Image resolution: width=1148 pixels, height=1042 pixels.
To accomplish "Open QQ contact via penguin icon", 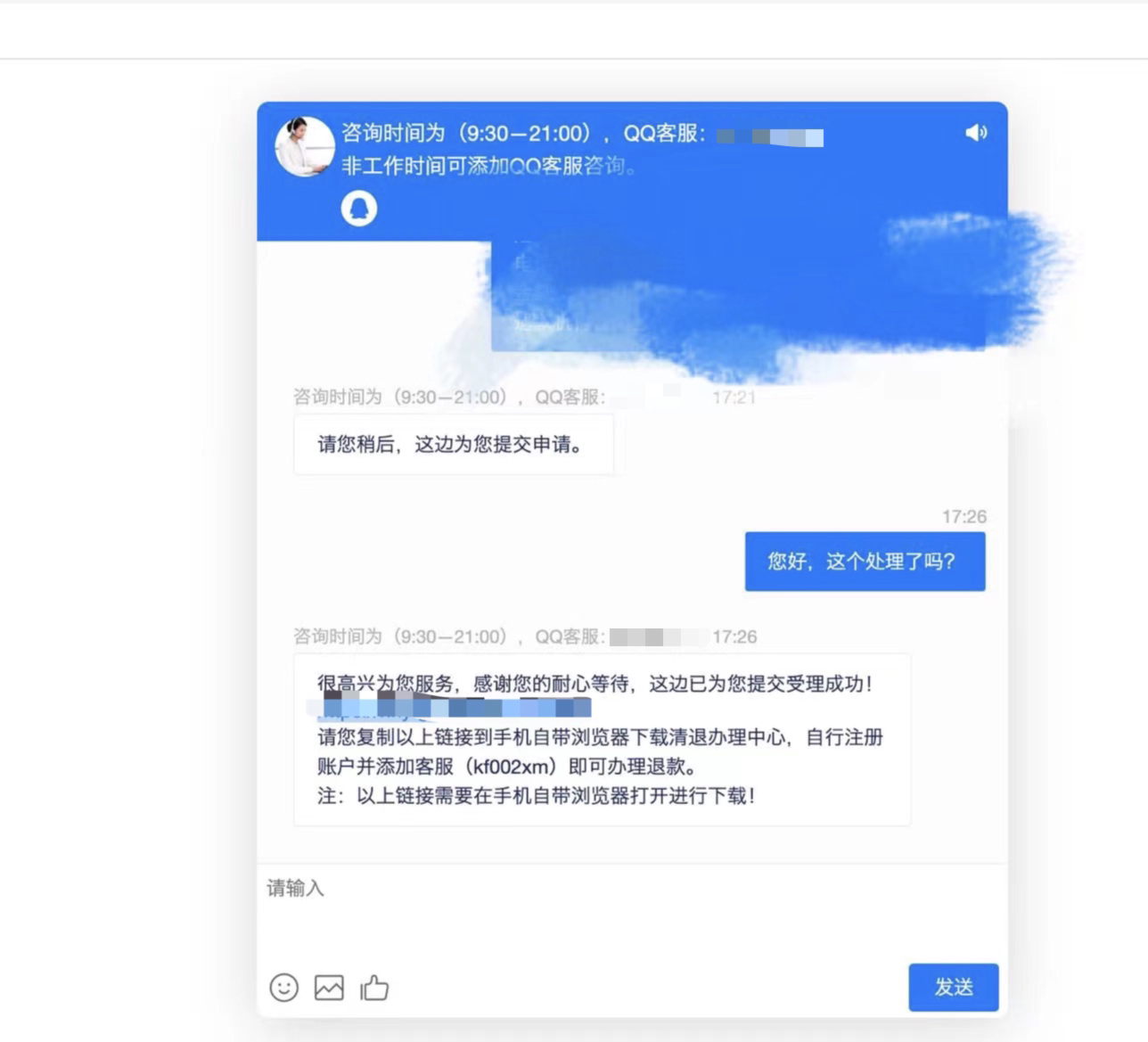I will tap(359, 209).
